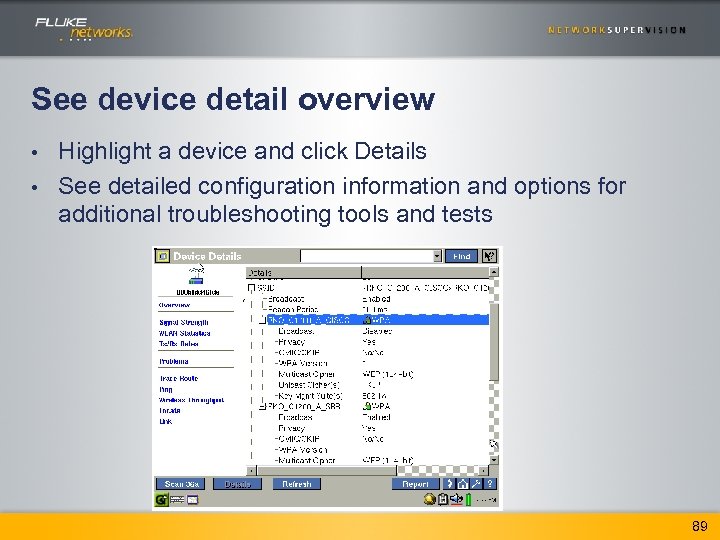The height and width of the screenshot is (540, 720).
Task: Click the Find button
Action: pos(461,256)
